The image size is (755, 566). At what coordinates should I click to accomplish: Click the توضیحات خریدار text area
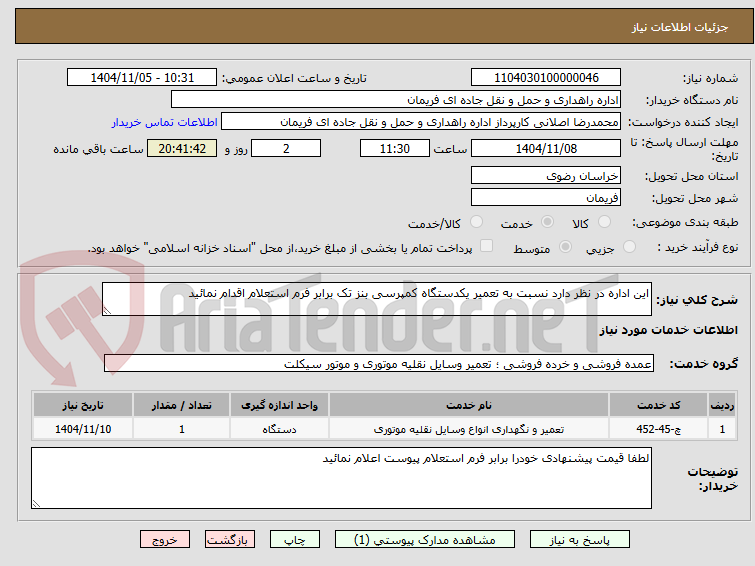click(x=341, y=478)
